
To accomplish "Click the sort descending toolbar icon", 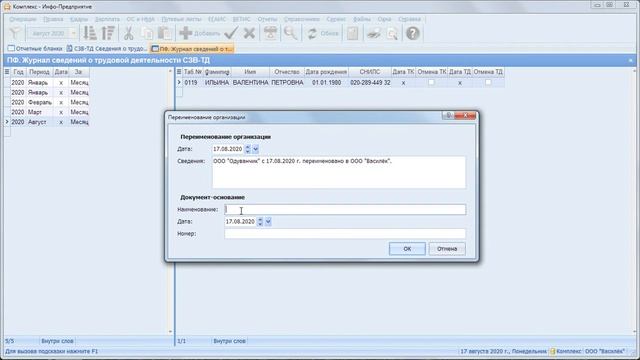I will [108, 33].
